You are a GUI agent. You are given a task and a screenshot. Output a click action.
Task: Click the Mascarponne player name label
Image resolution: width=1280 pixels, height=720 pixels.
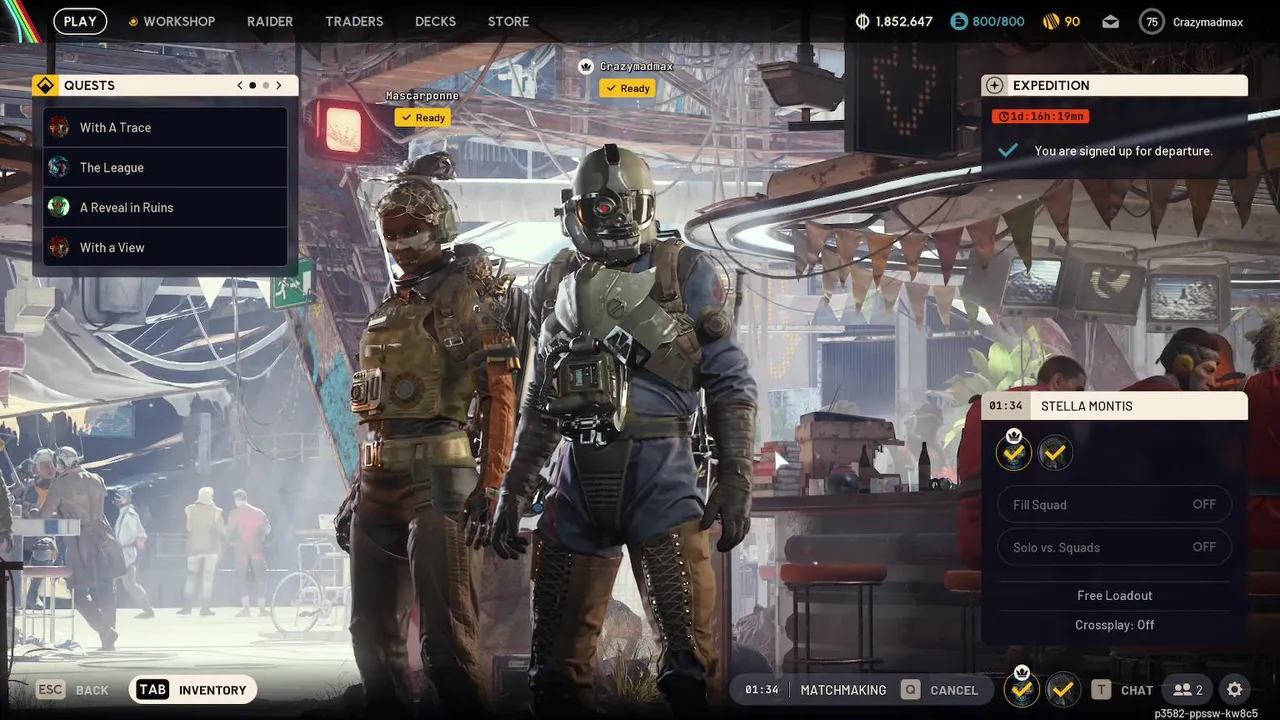coord(423,96)
